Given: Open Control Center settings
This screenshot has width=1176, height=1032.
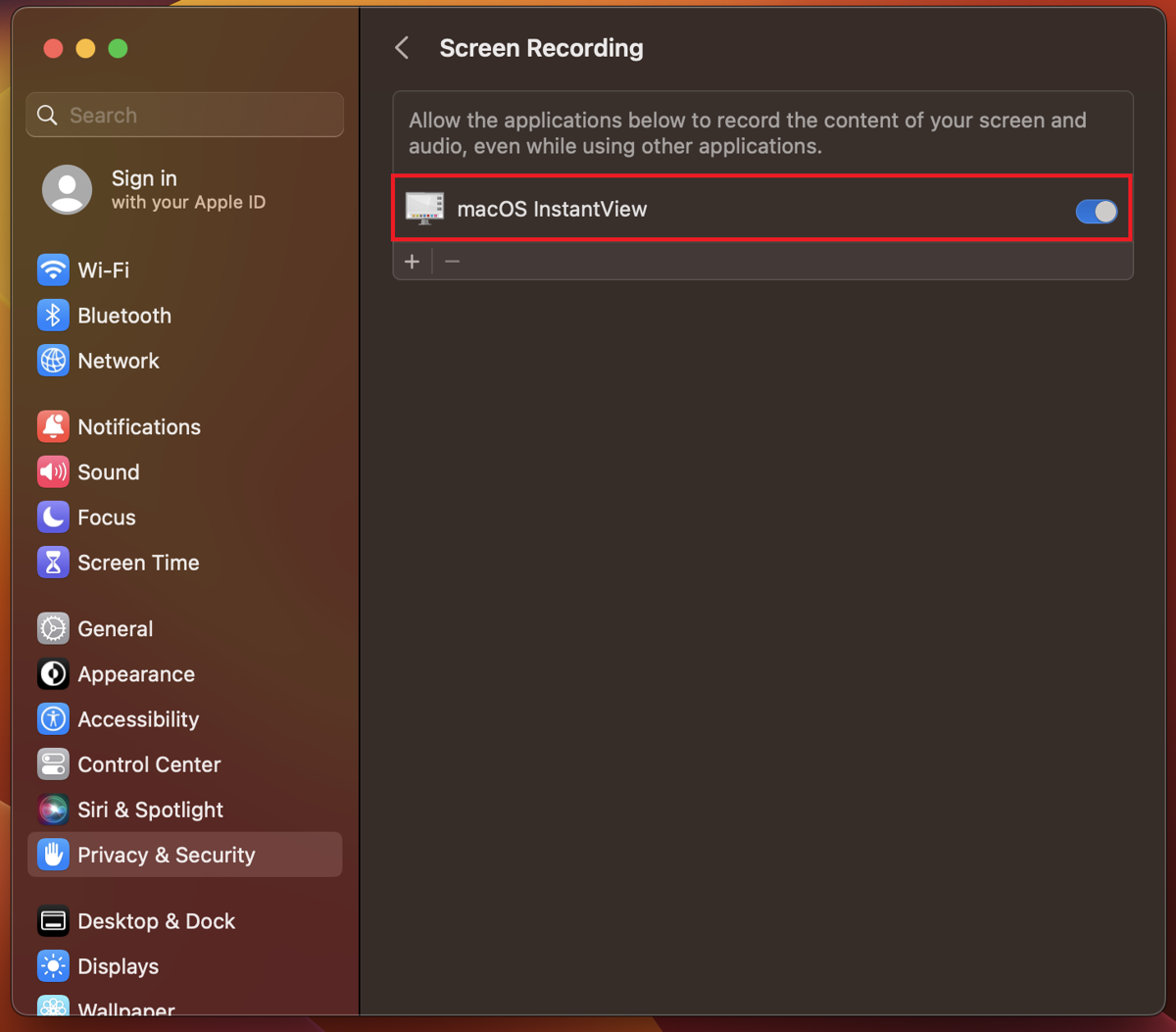Looking at the screenshot, I should 148,764.
